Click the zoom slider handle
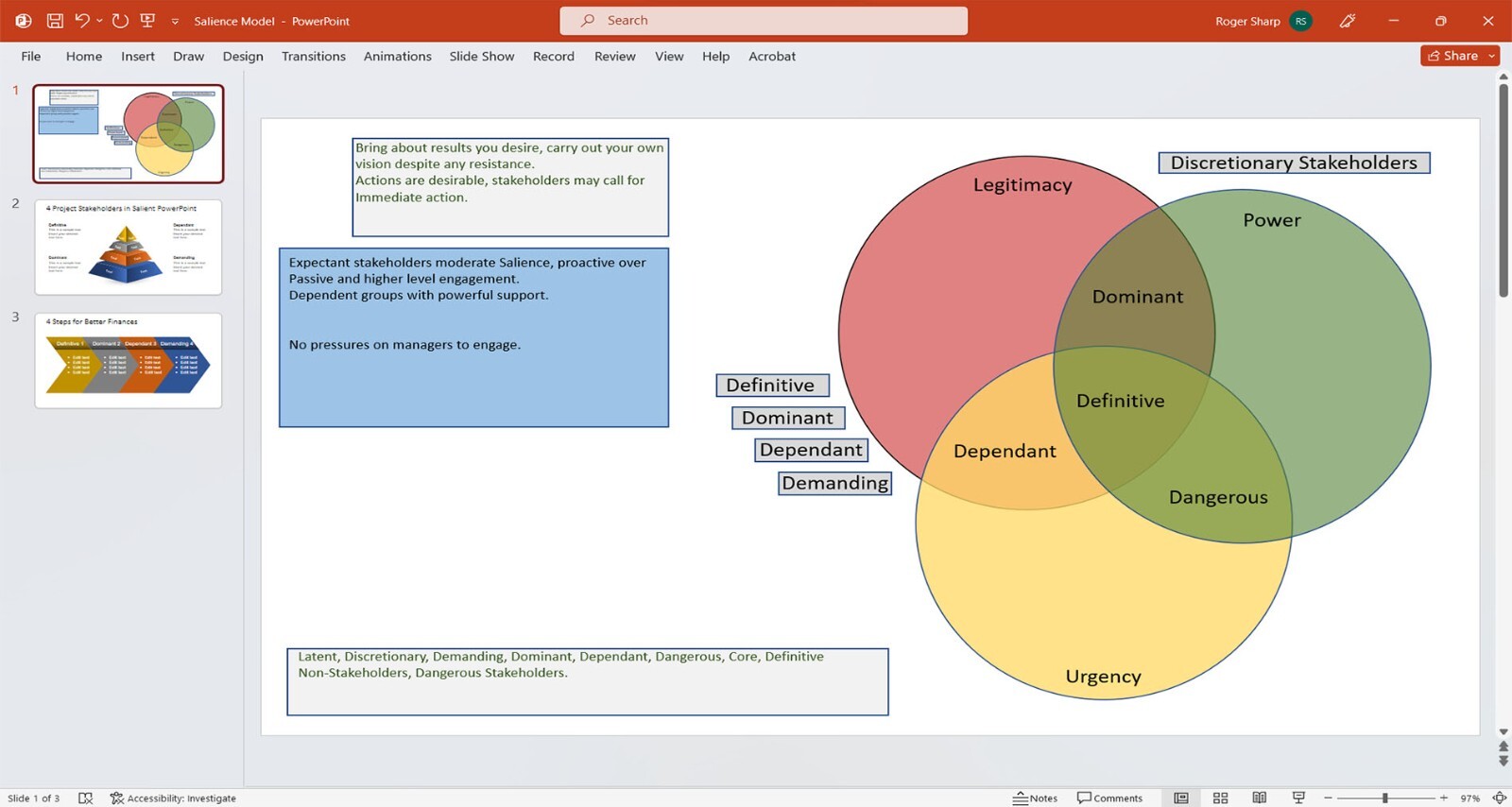This screenshot has height=807, width=1512. [1384, 798]
